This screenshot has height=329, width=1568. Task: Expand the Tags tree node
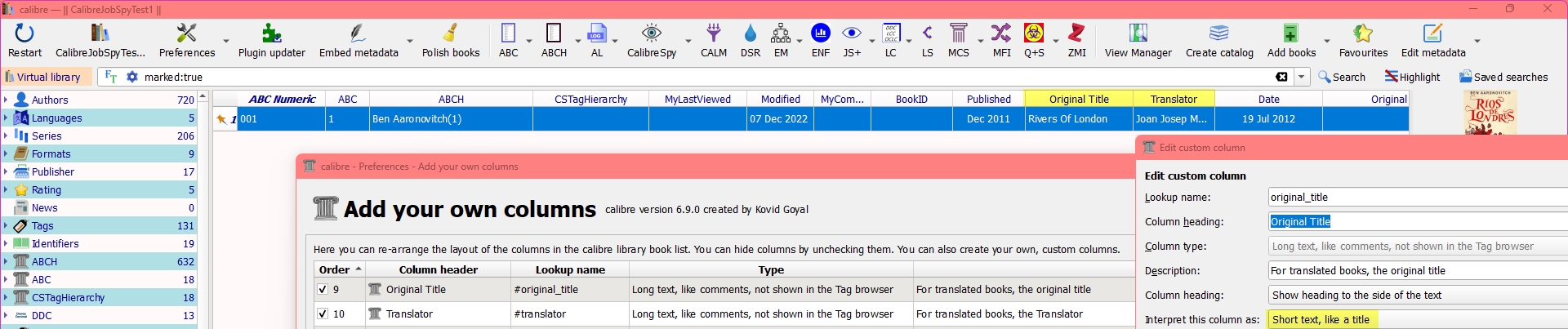tap(6, 225)
